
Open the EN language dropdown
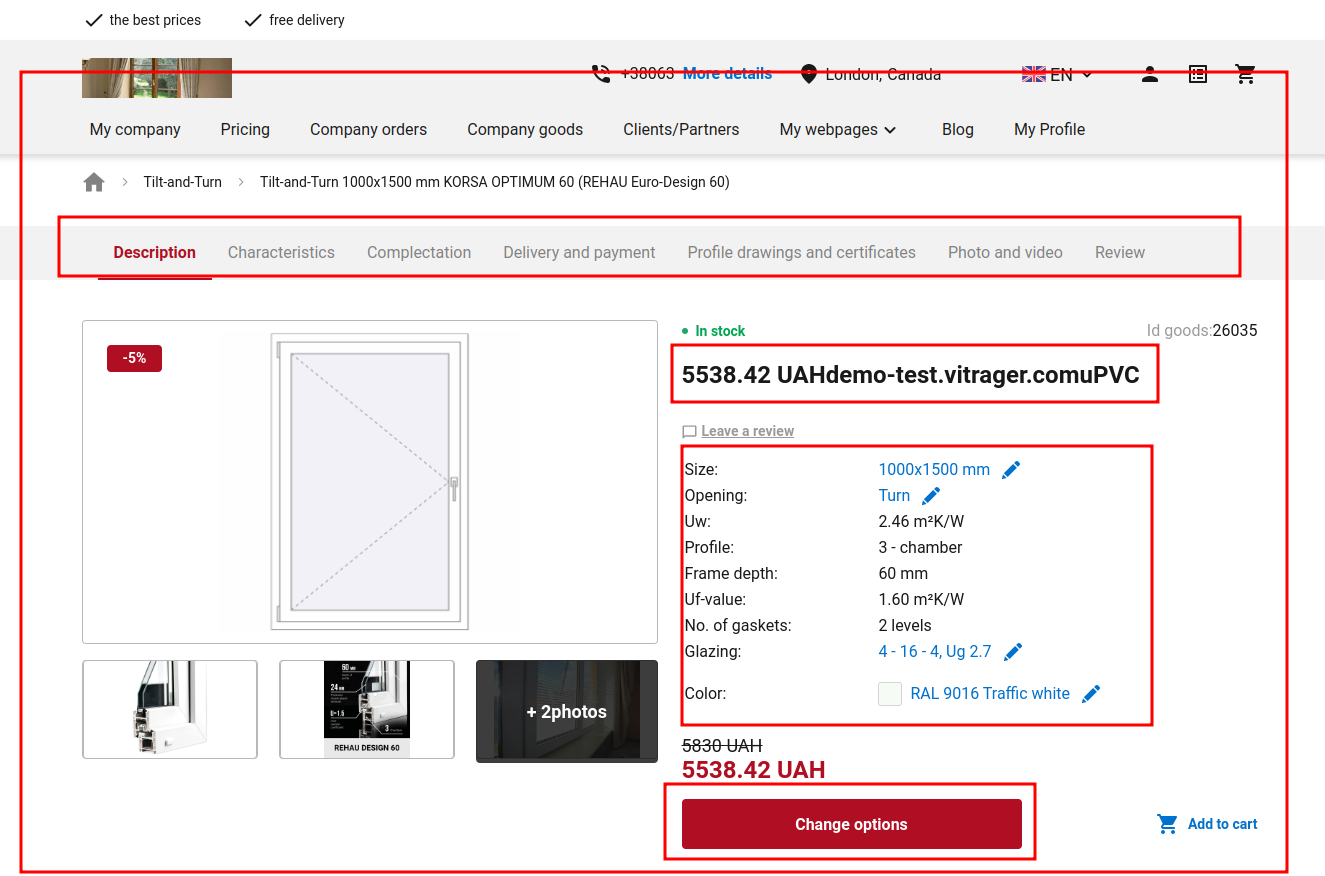pyautogui.click(x=1058, y=74)
